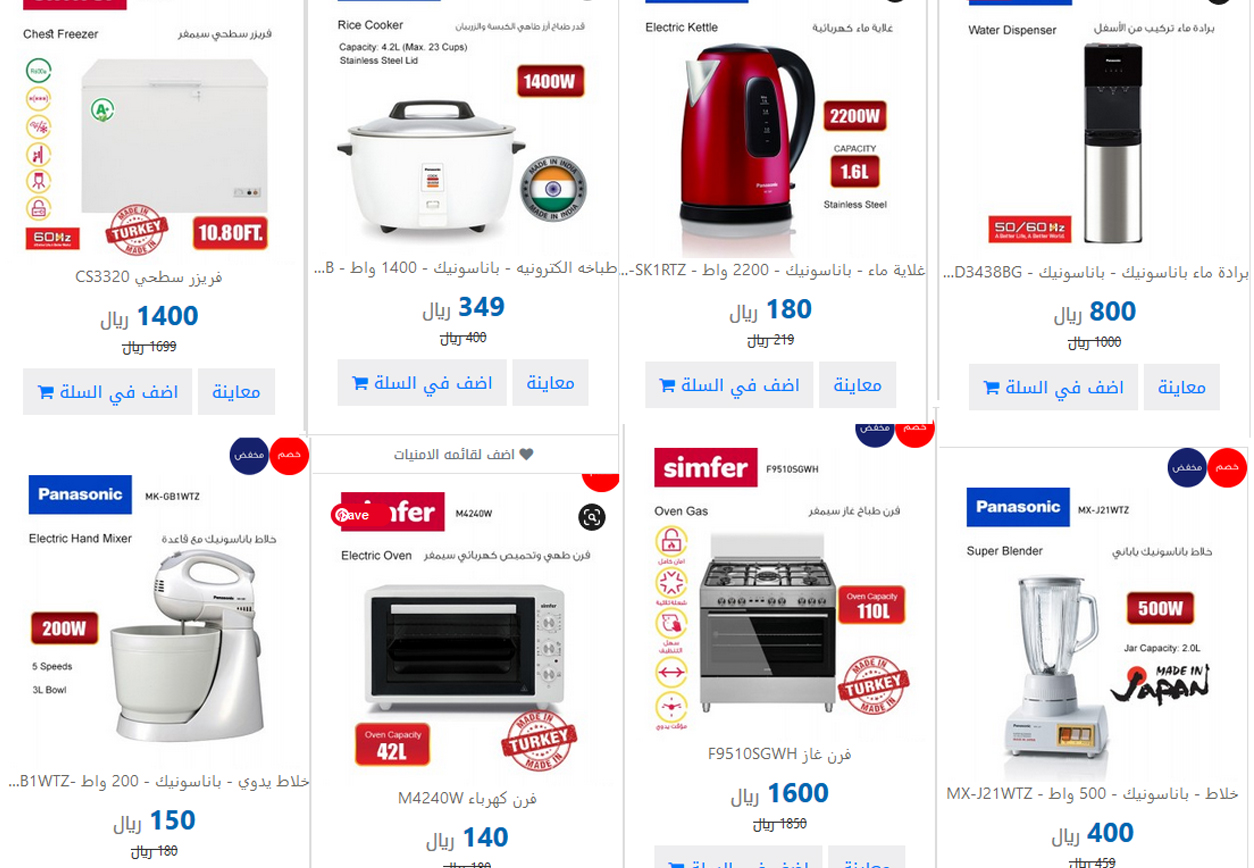Click the Pinterest Save button on the oven image
The height and width of the screenshot is (868, 1254).
coord(351,515)
